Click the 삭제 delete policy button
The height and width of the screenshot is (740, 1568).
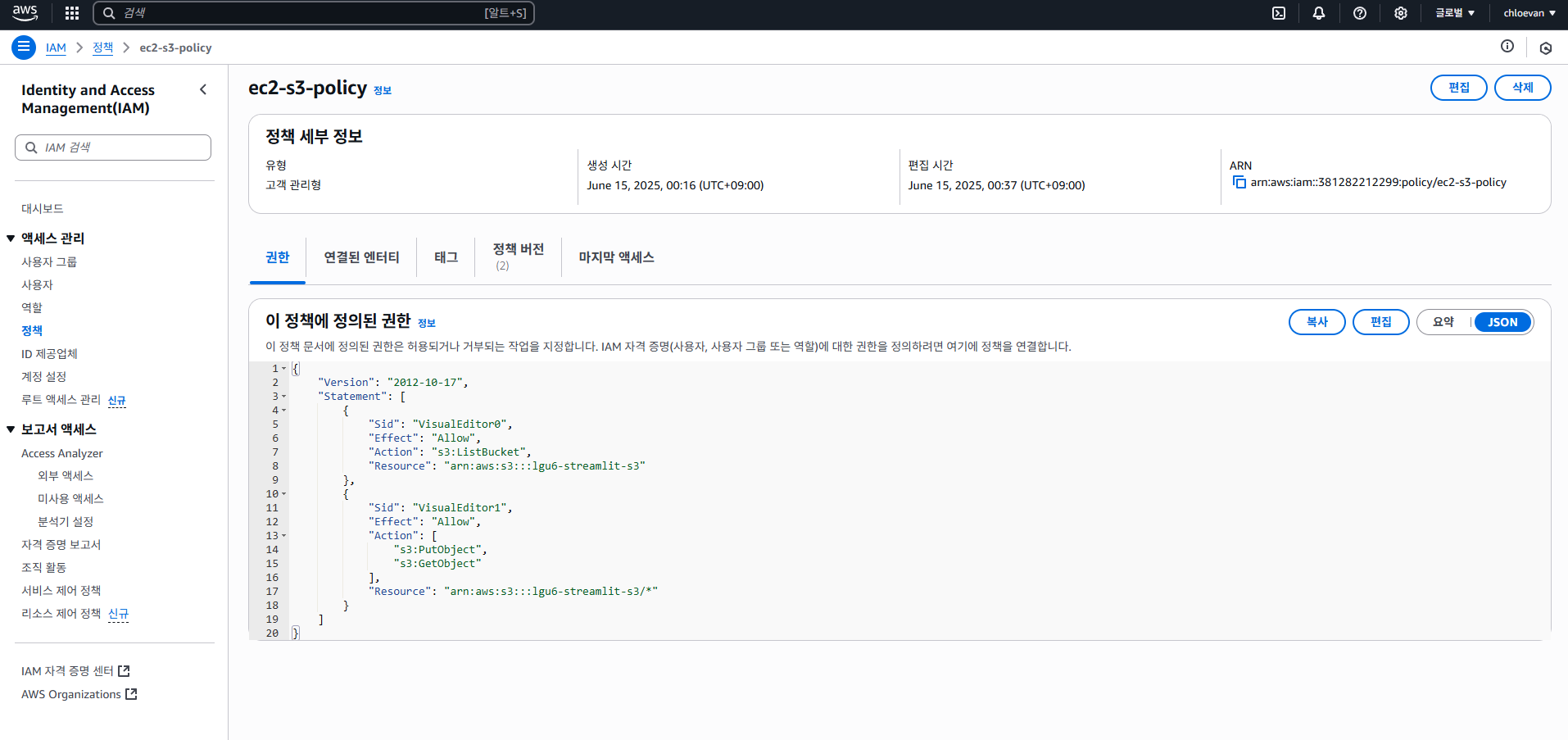point(1522,88)
